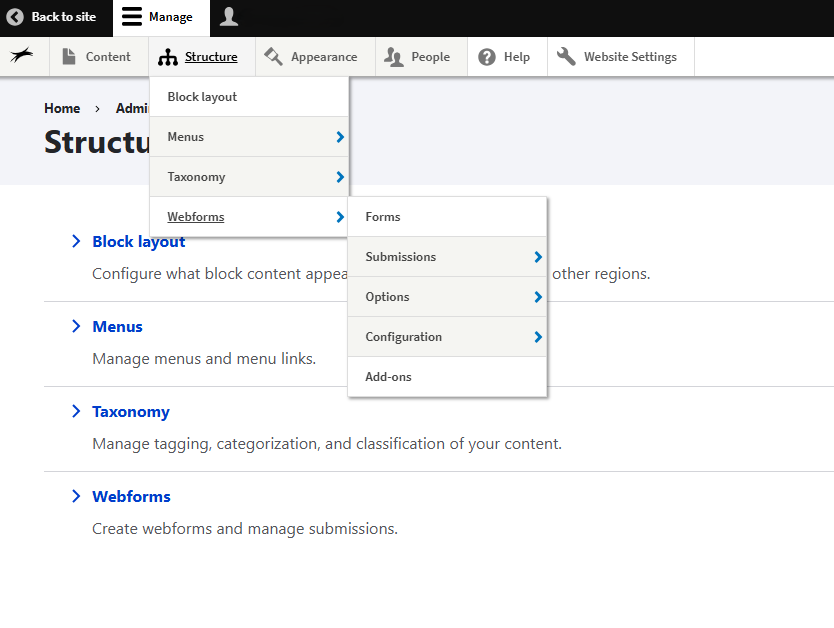Viewport: 834px width, 628px height.
Task: Open the Appearance toolbar menu
Action: (x=315, y=56)
